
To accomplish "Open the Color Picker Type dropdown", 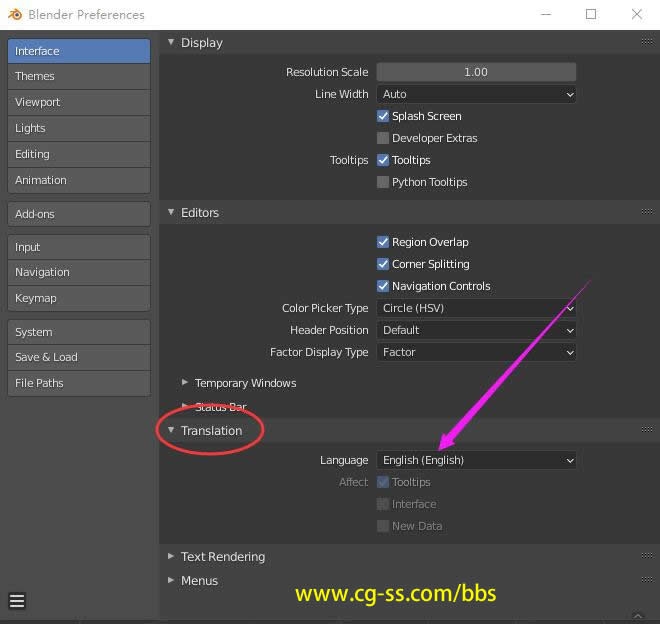I will pos(477,308).
